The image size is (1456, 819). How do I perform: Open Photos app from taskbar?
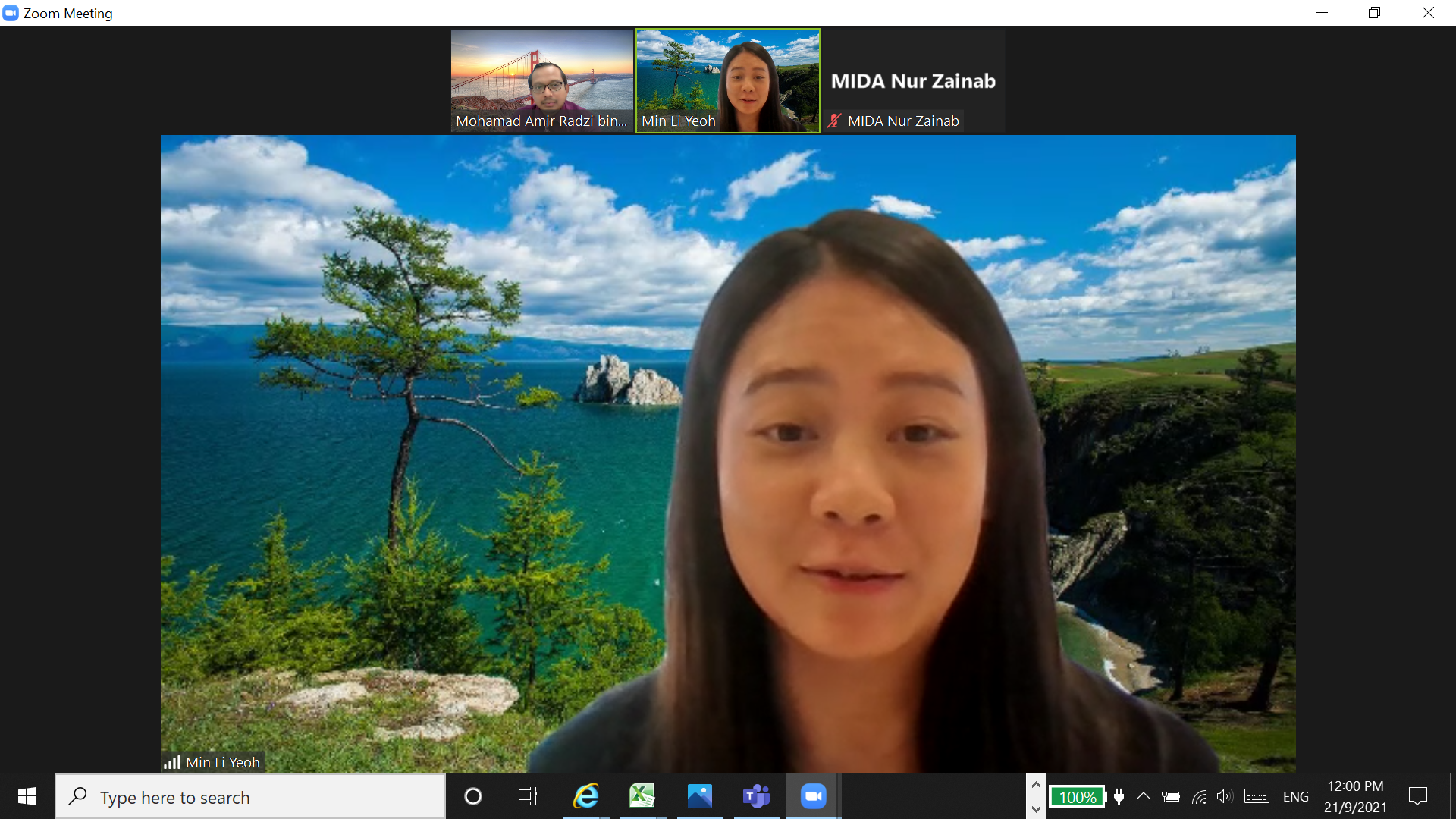point(699,796)
